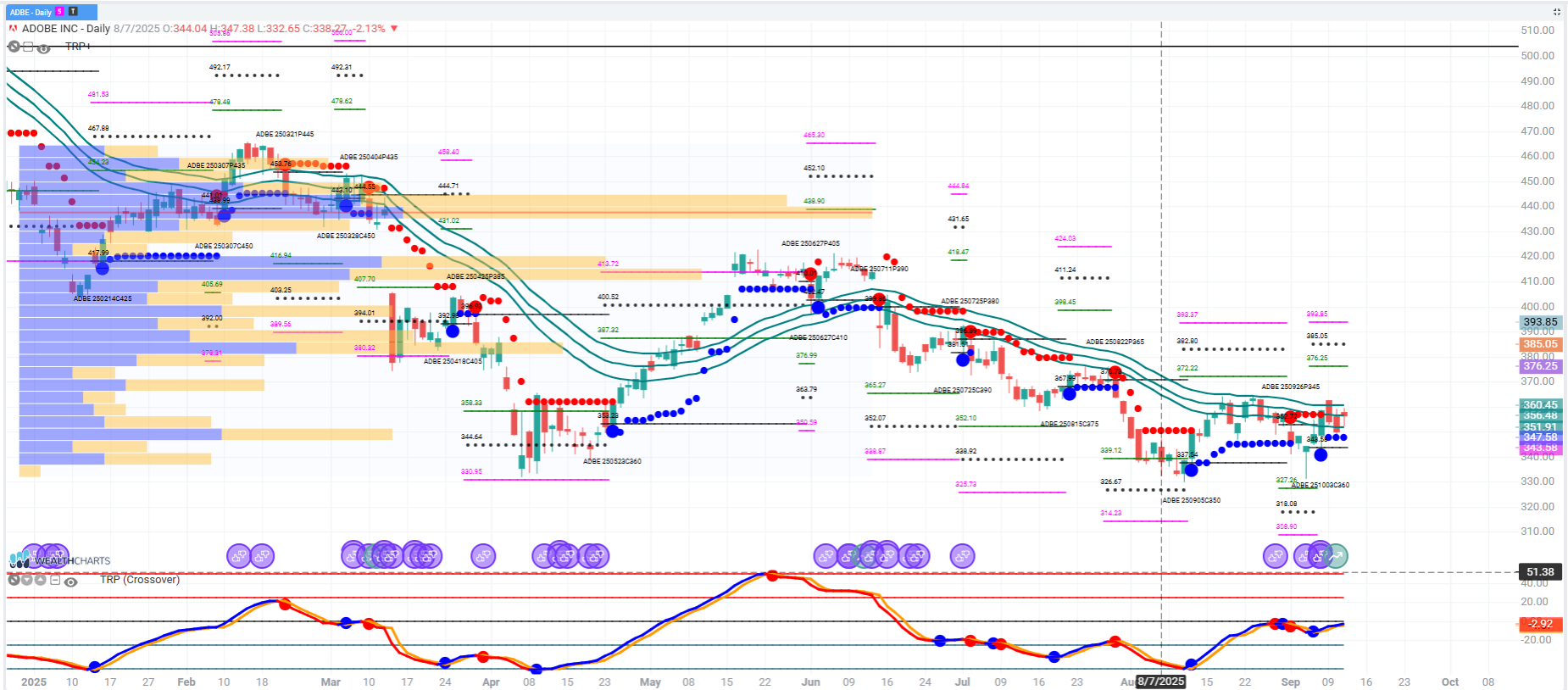Click the 8/7/2025 date label on time axis

coord(1160,682)
